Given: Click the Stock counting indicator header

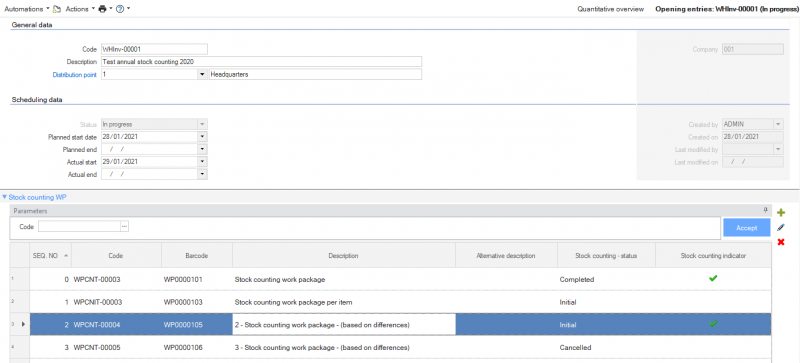Looking at the screenshot, I should (x=713, y=256).
